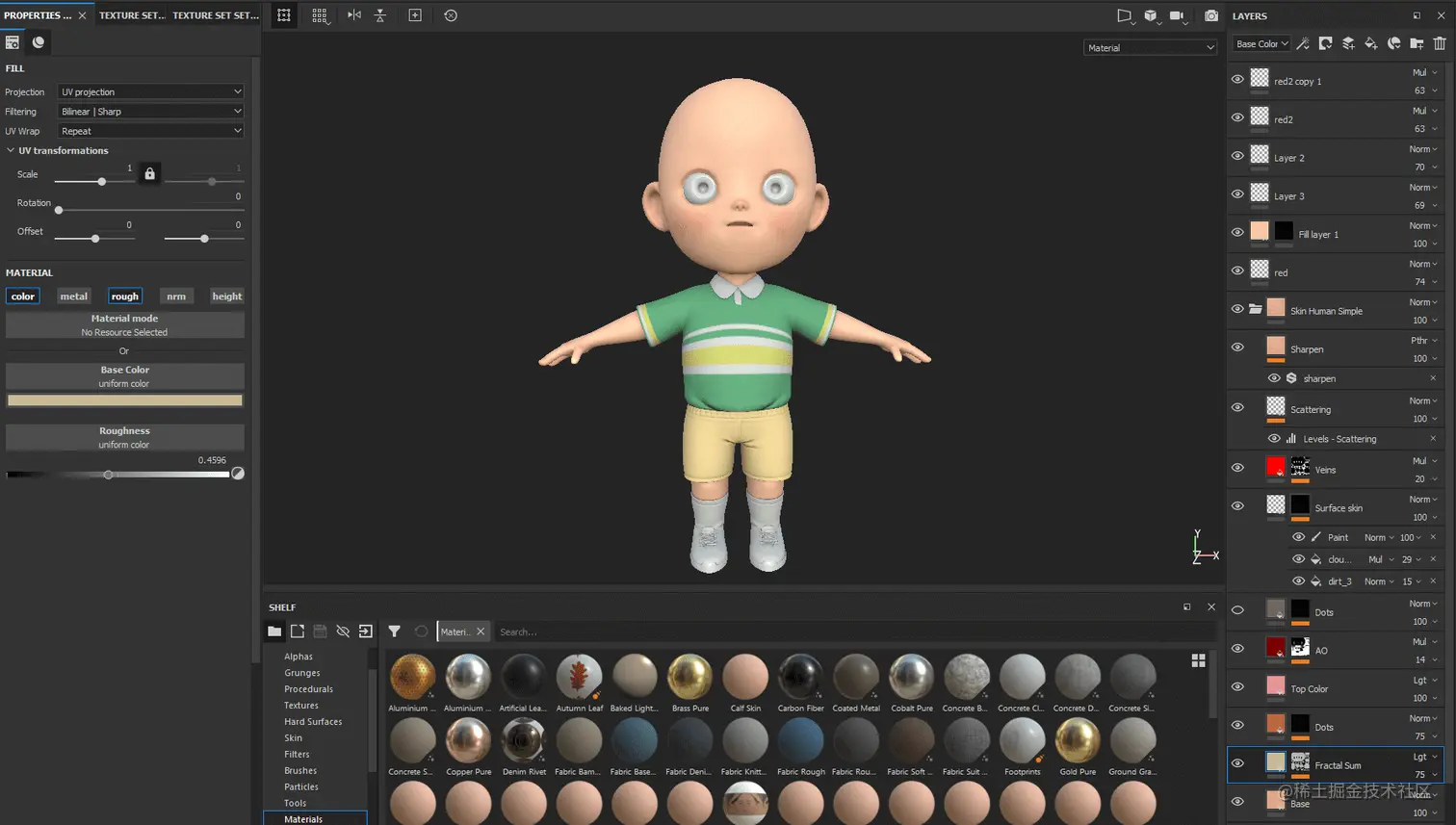This screenshot has height=825, width=1456.
Task: Switch Shelf to grid thumbnail view icon
Action: pos(1199,660)
